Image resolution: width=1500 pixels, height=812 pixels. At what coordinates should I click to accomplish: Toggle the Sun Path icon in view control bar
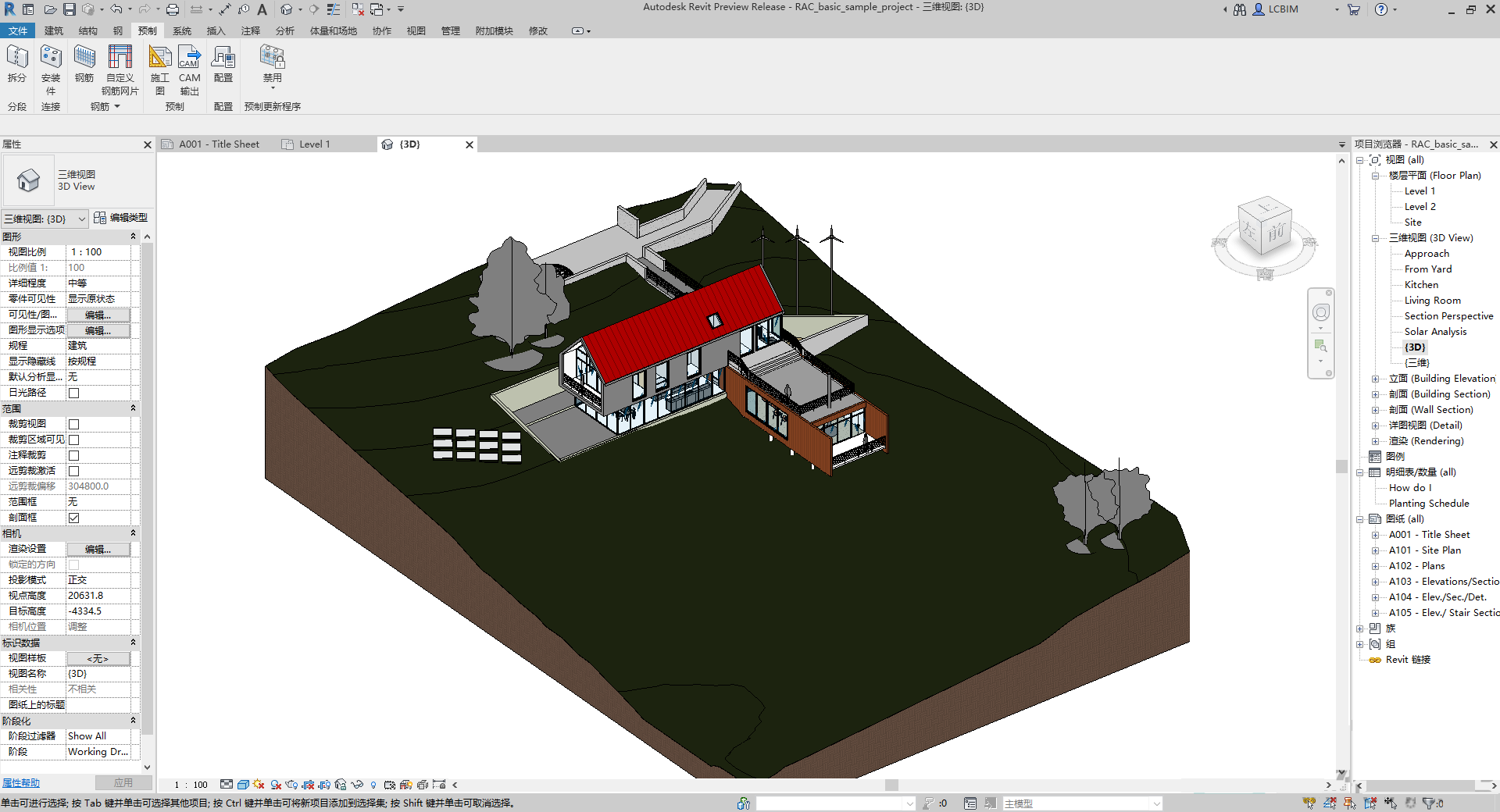(x=259, y=785)
